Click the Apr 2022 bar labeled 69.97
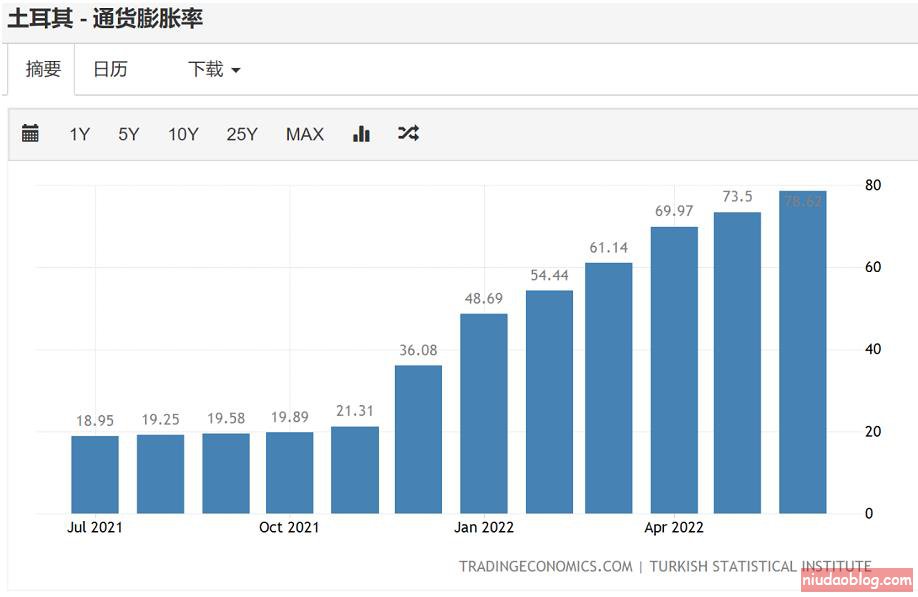This screenshot has height=597, width=918. pyautogui.click(x=674, y=370)
